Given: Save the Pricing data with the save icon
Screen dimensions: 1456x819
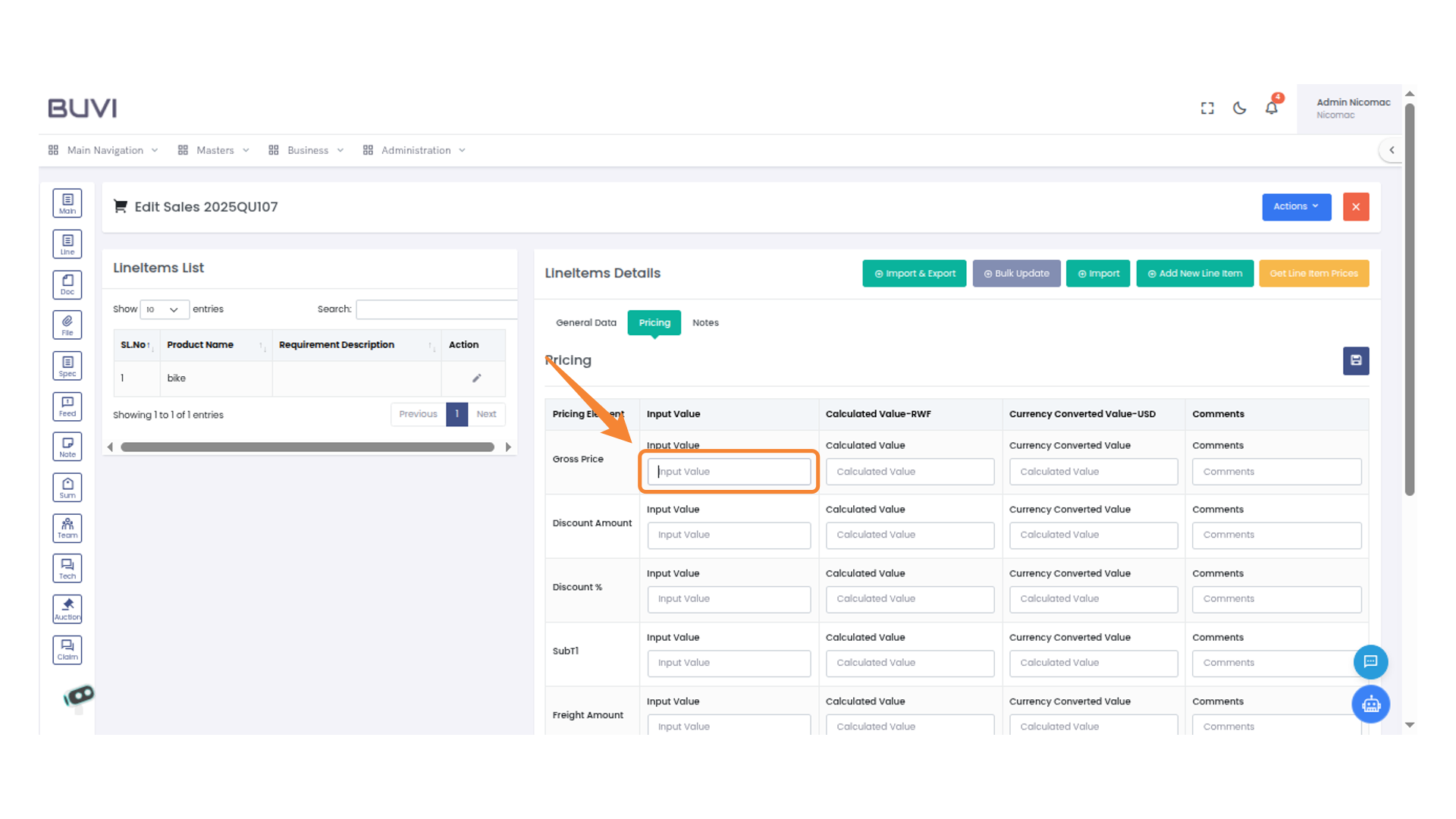Looking at the screenshot, I should click(x=1356, y=361).
